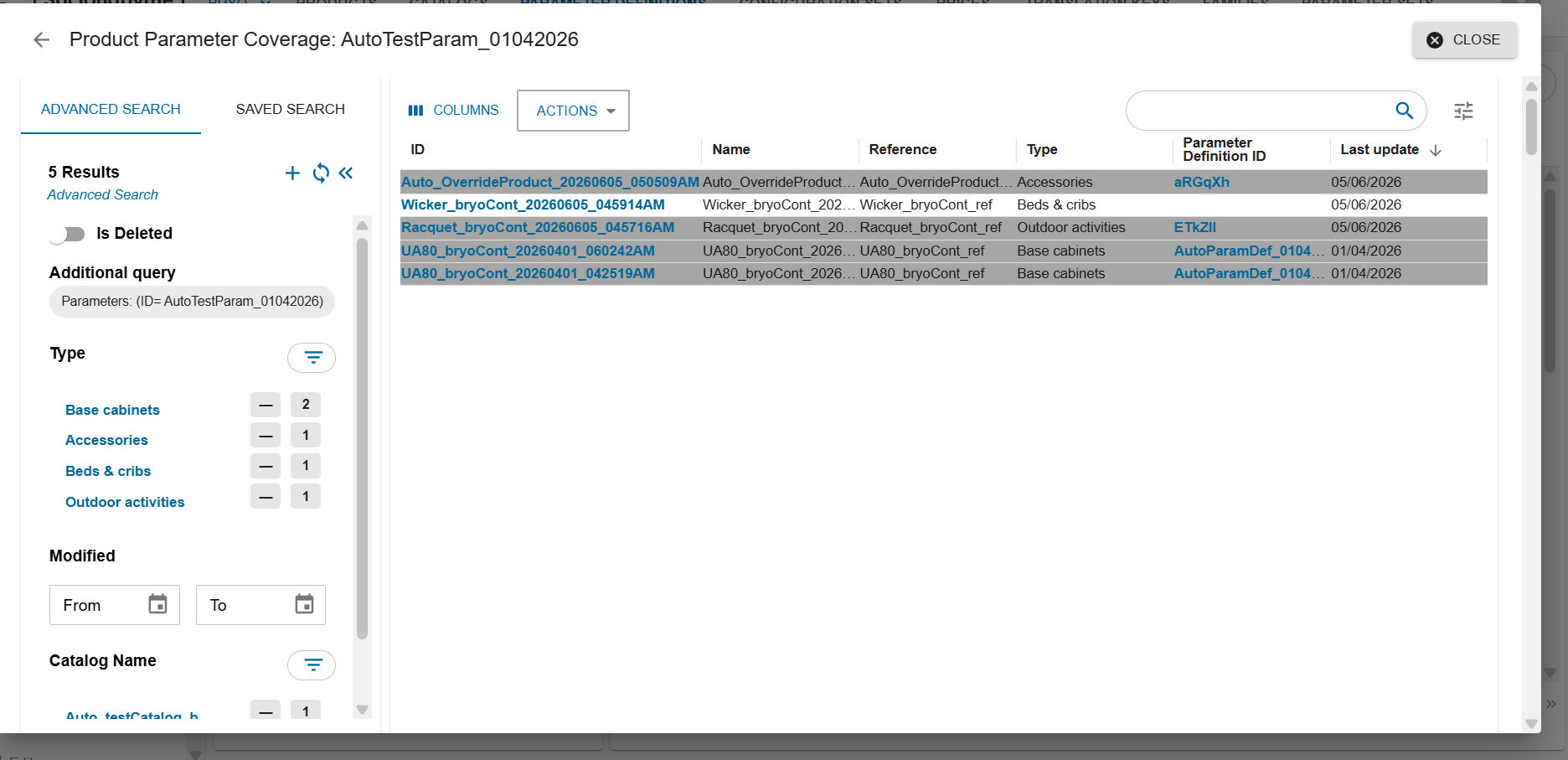Open UA80_bryoCont_20260401_042519AM product link

pos(528,273)
